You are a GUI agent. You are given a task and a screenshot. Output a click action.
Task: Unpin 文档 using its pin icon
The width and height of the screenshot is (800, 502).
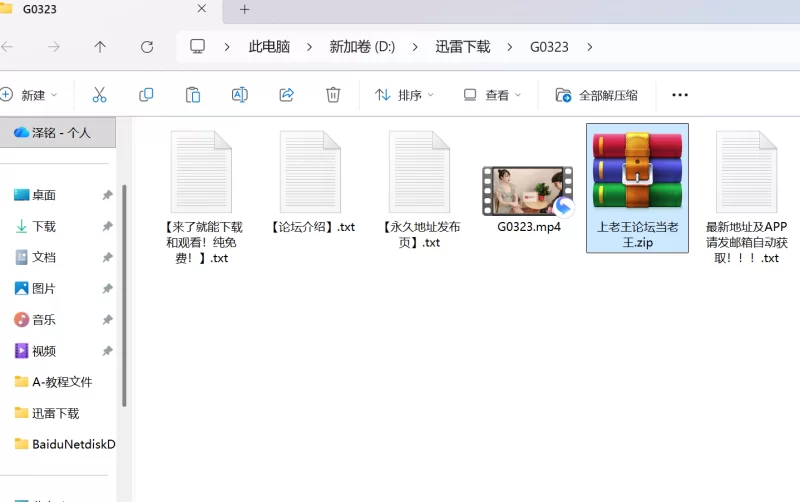point(107,257)
